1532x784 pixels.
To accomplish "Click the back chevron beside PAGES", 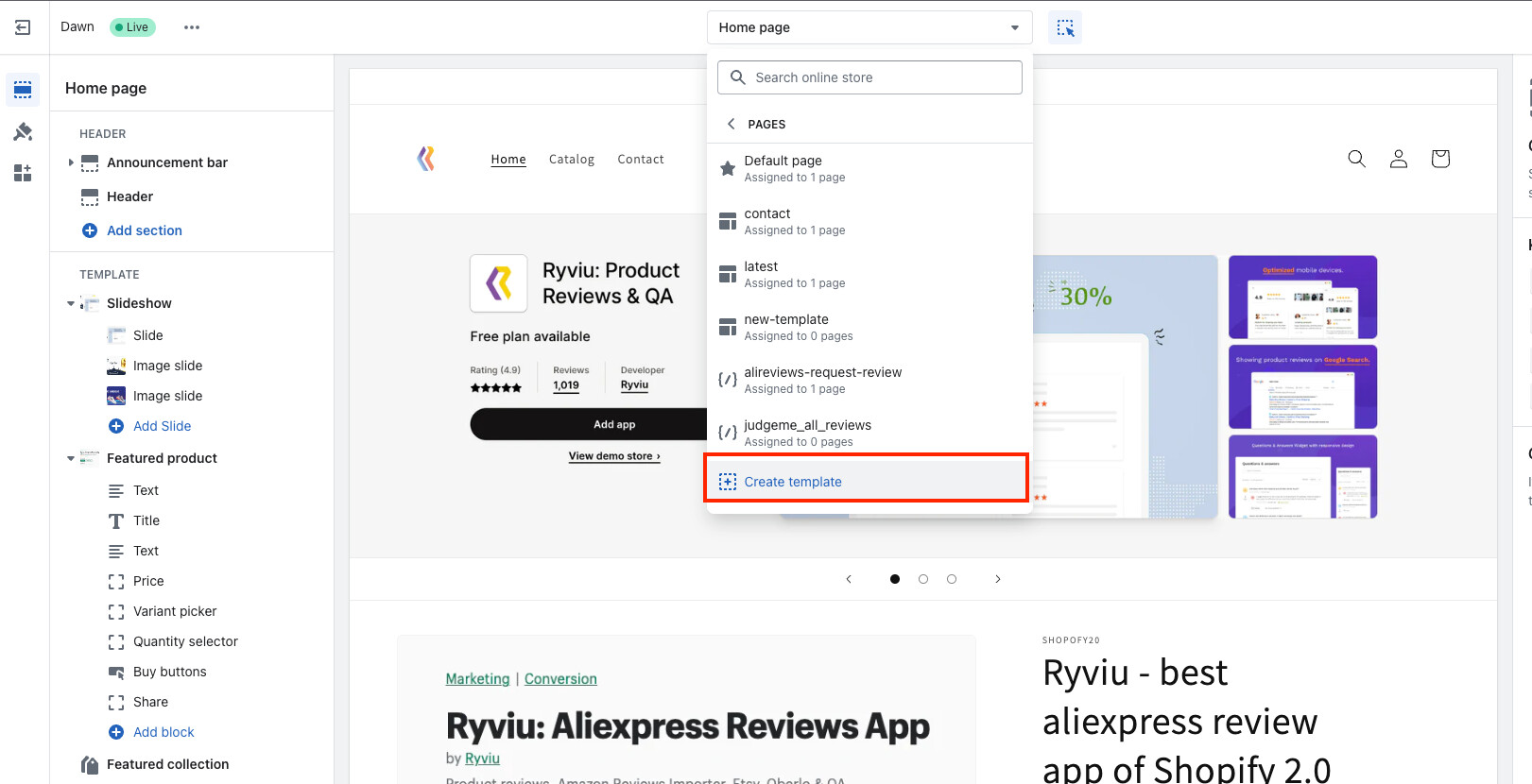I will (731, 124).
